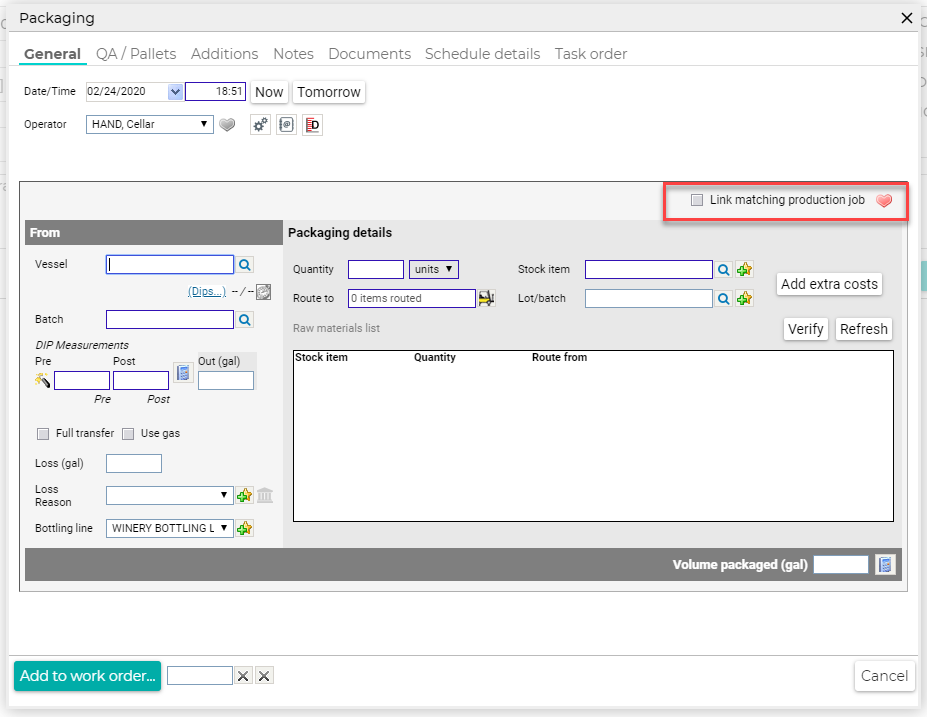
Task: Search for a vessel with the magnifier
Action: [x=245, y=265]
